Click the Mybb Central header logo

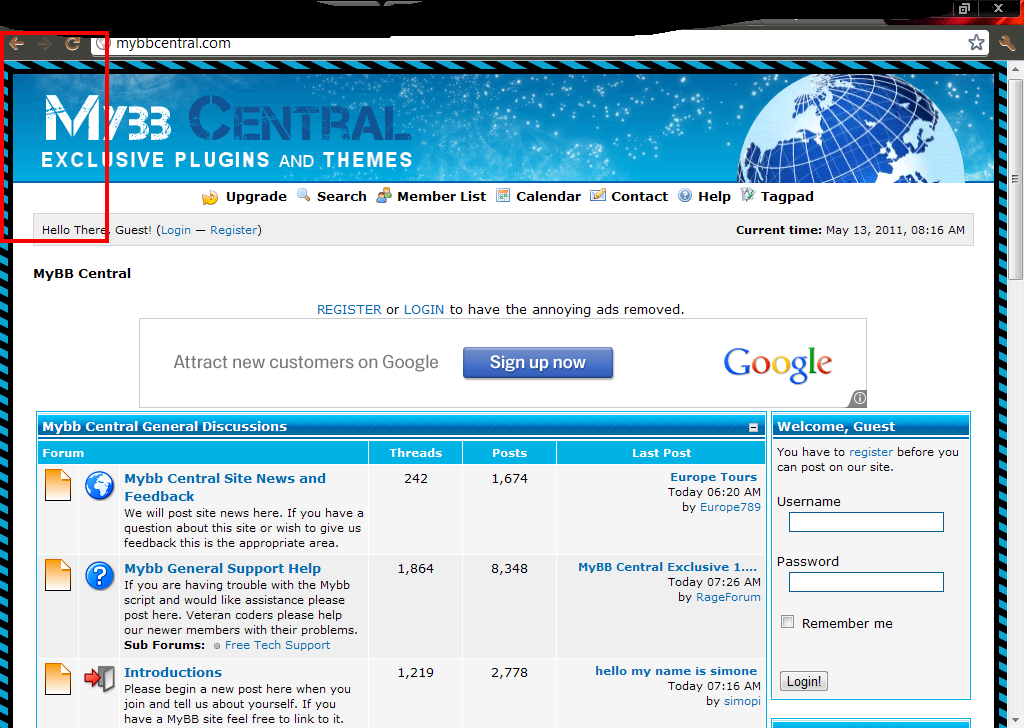(227, 131)
